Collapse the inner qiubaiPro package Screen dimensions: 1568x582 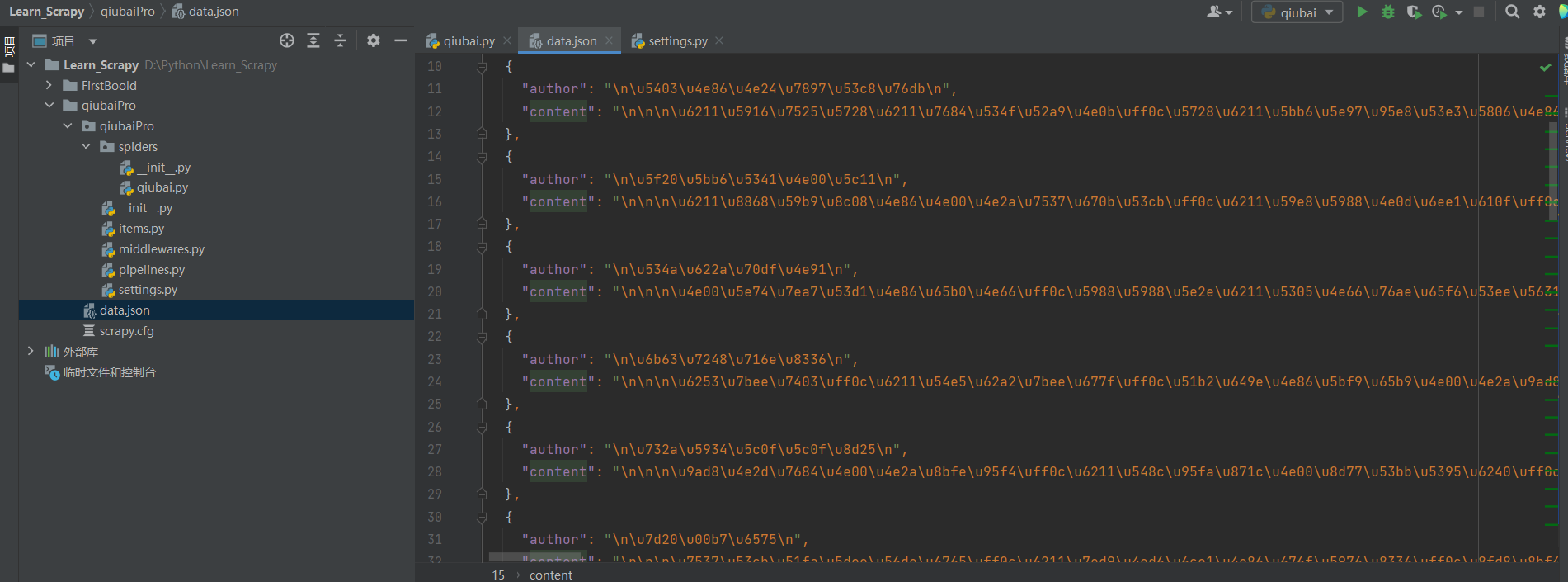click(68, 125)
